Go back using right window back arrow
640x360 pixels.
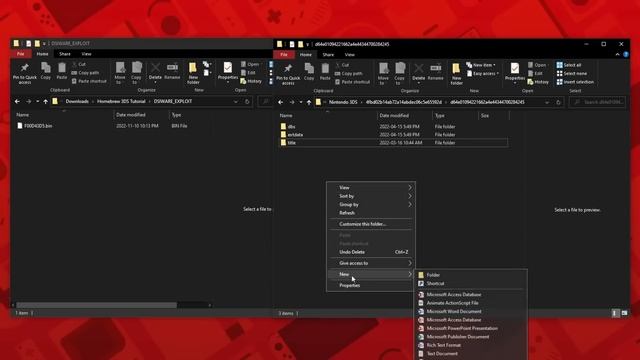tap(280, 102)
